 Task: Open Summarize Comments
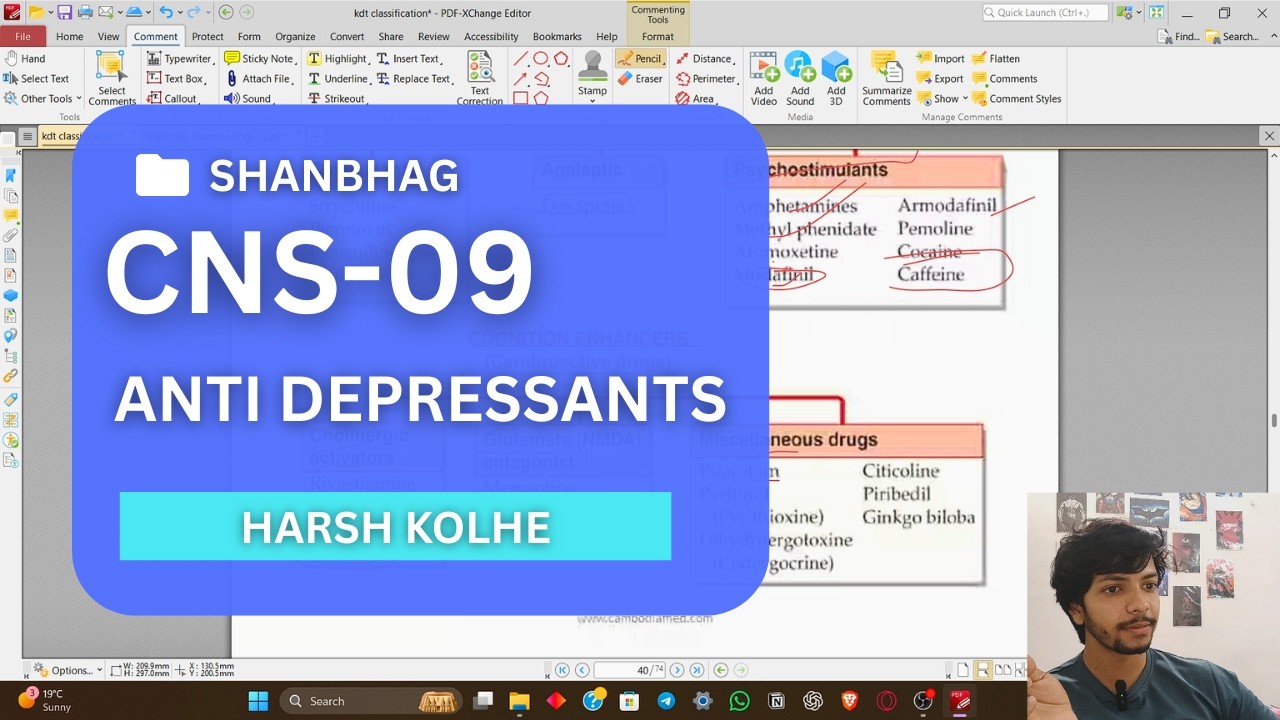coord(887,78)
